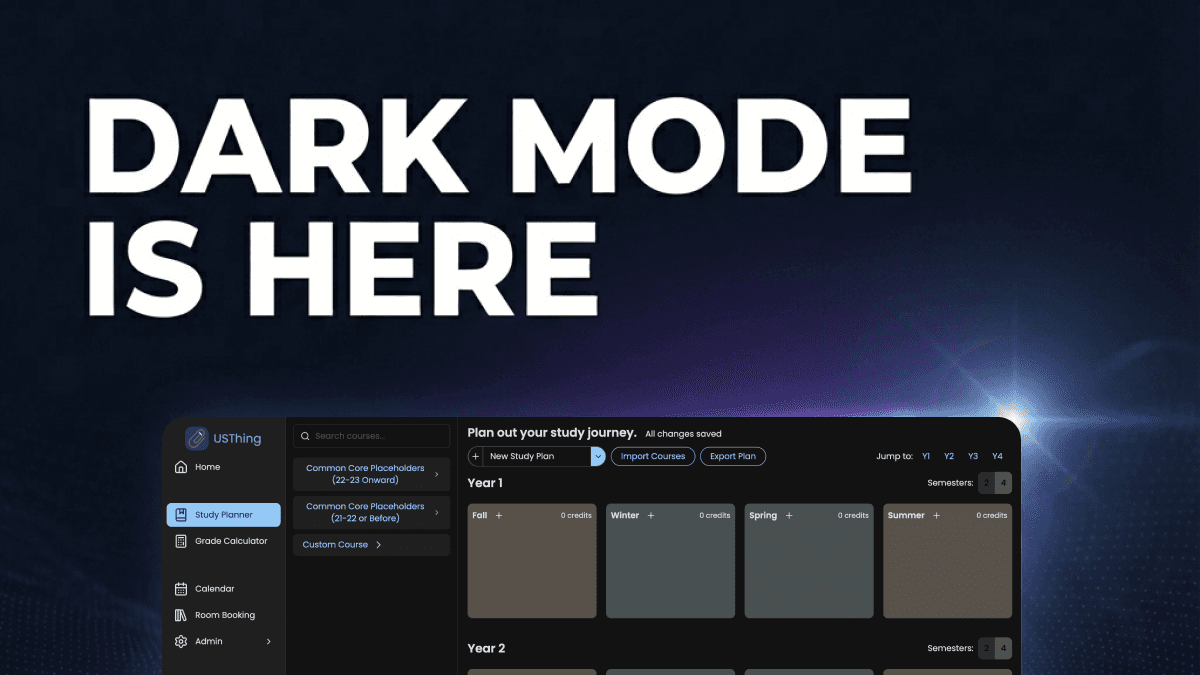Set Year 2 semesters to 2
Viewport: 1200px width, 675px height.
coord(986,648)
